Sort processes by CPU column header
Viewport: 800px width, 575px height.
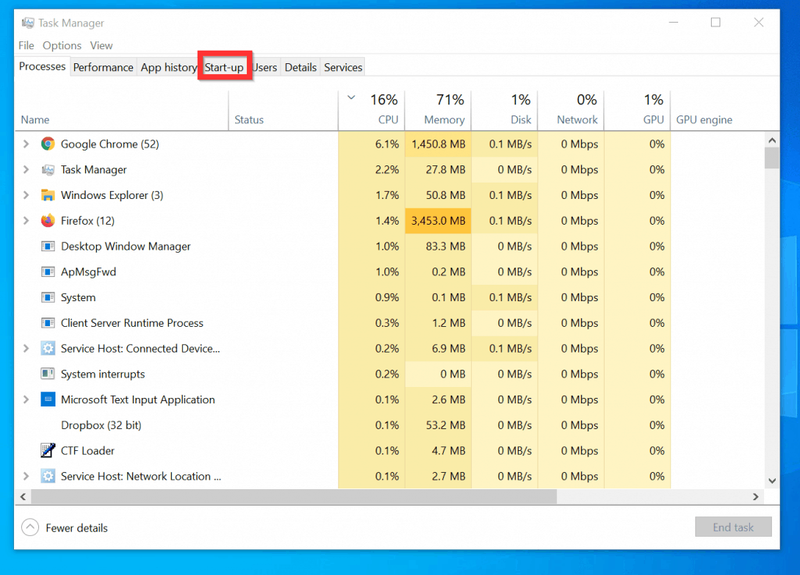pos(371,111)
